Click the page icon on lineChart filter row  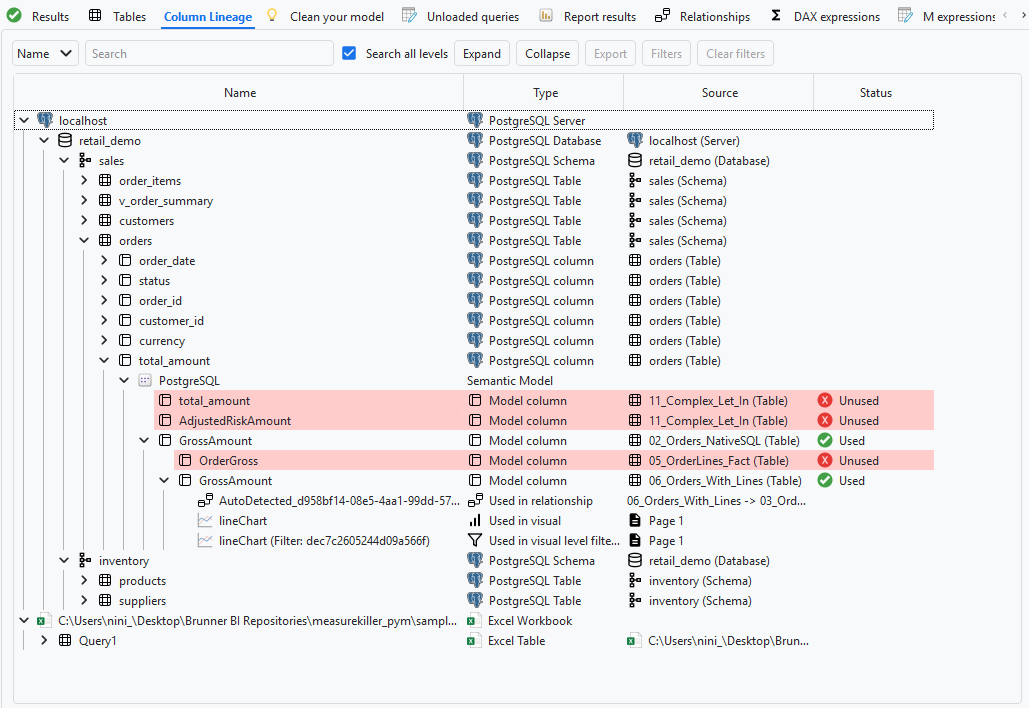[x=635, y=541]
